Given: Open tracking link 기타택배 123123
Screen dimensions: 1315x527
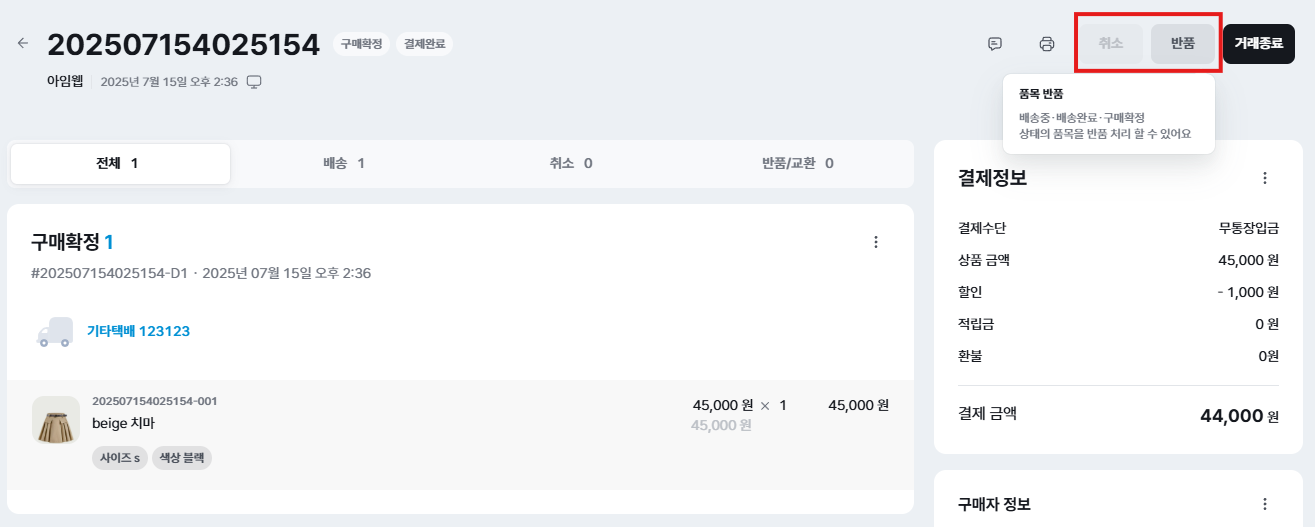Looking at the screenshot, I should click(x=138, y=331).
